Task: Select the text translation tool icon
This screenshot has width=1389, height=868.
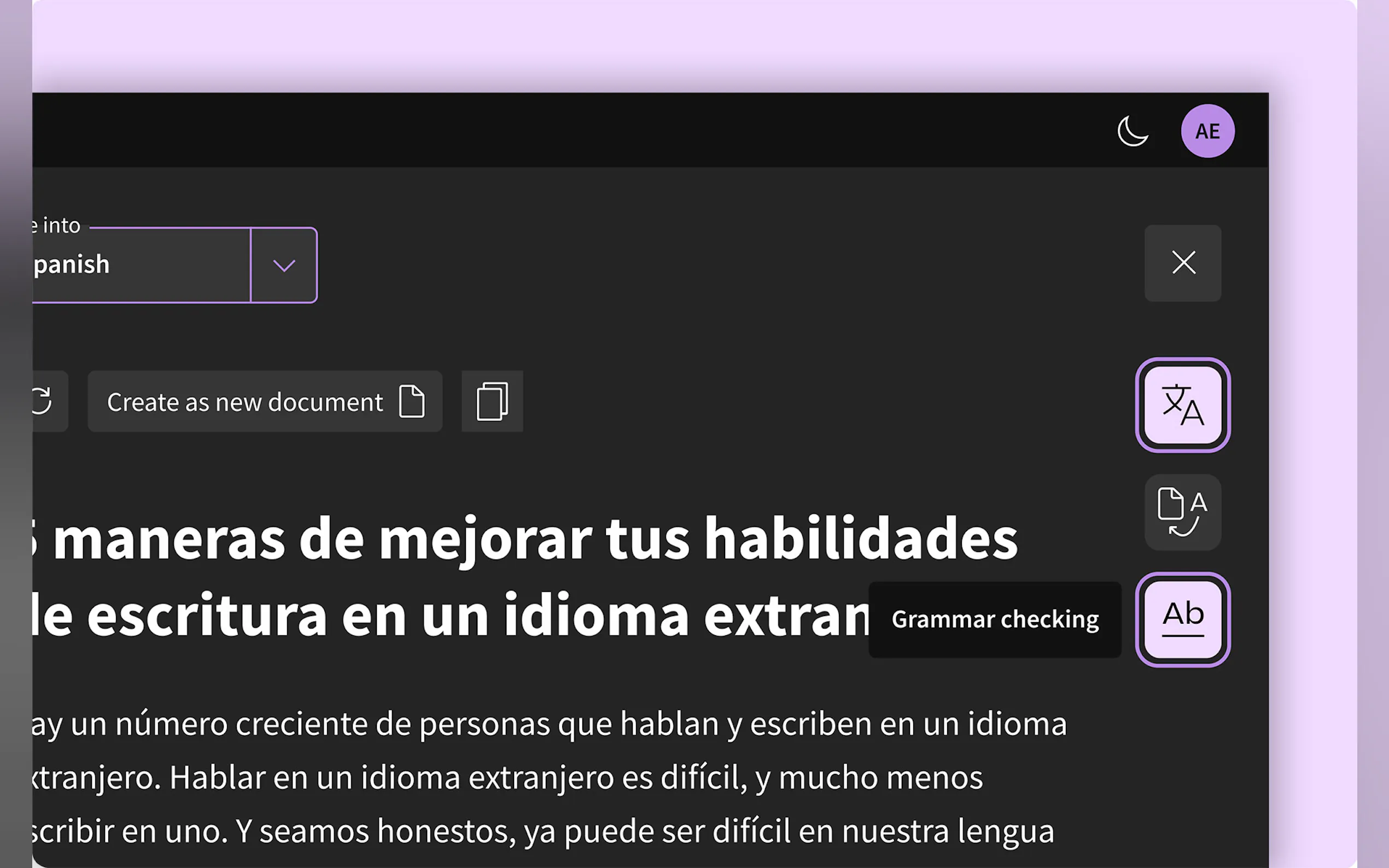Action: click(1183, 404)
